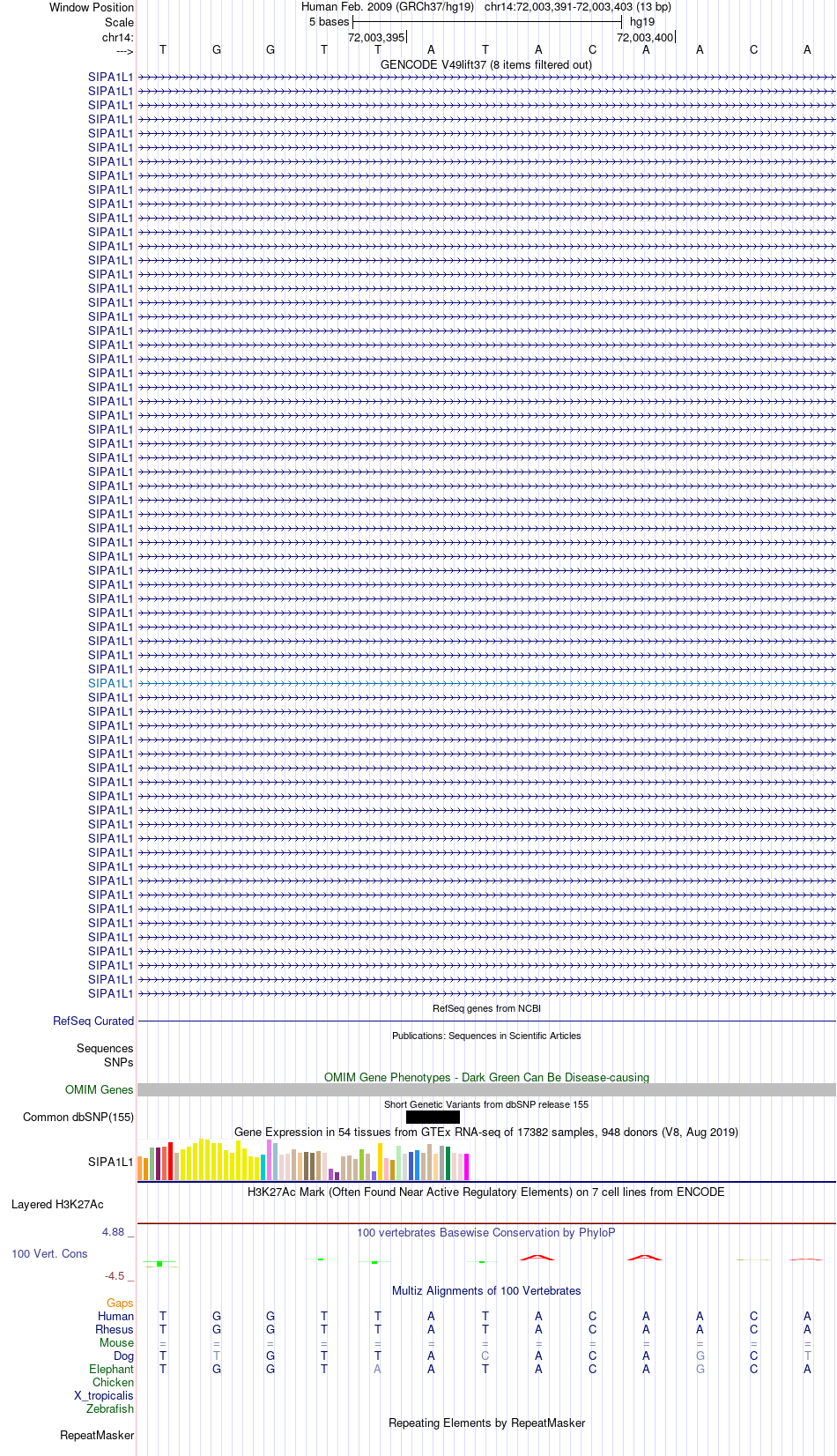
Task: Click the X_tropicalis alignment row label
Action: coord(104,1395)
